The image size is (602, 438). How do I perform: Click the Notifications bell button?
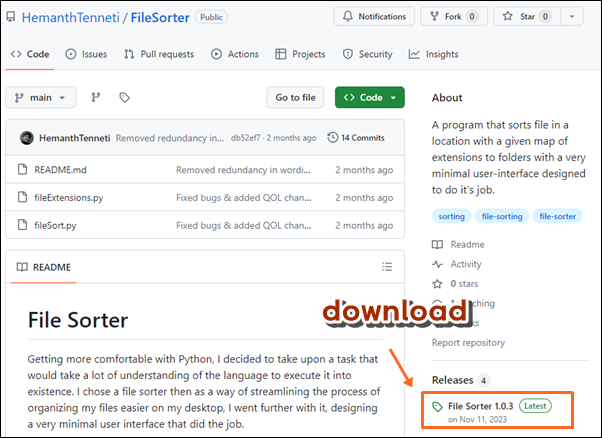(374, 17)
